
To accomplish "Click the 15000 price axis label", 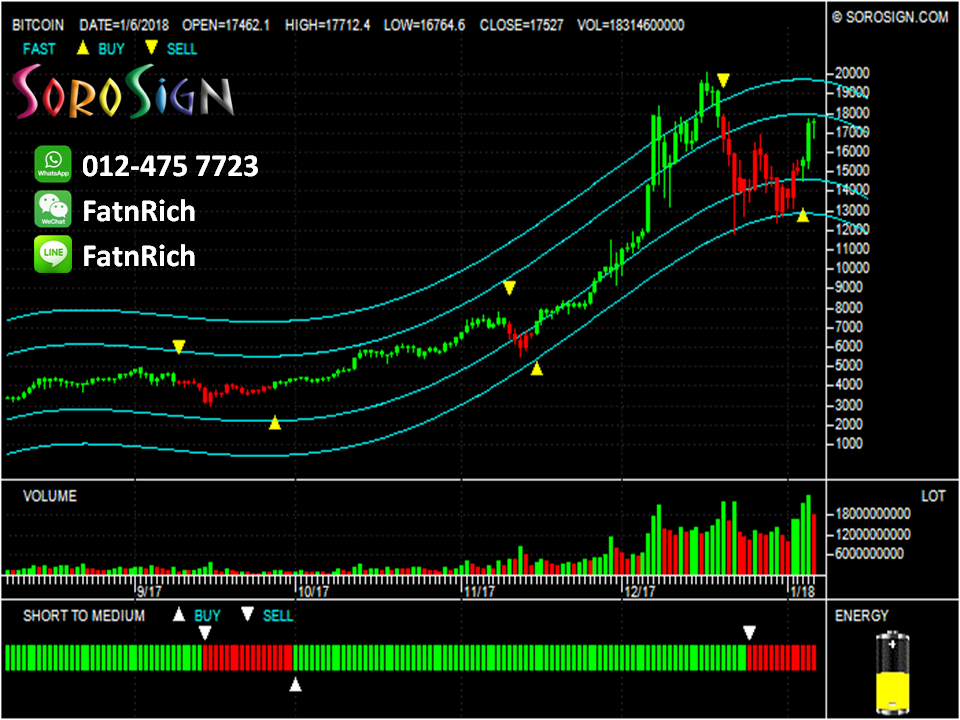I will tap(852, 171).
